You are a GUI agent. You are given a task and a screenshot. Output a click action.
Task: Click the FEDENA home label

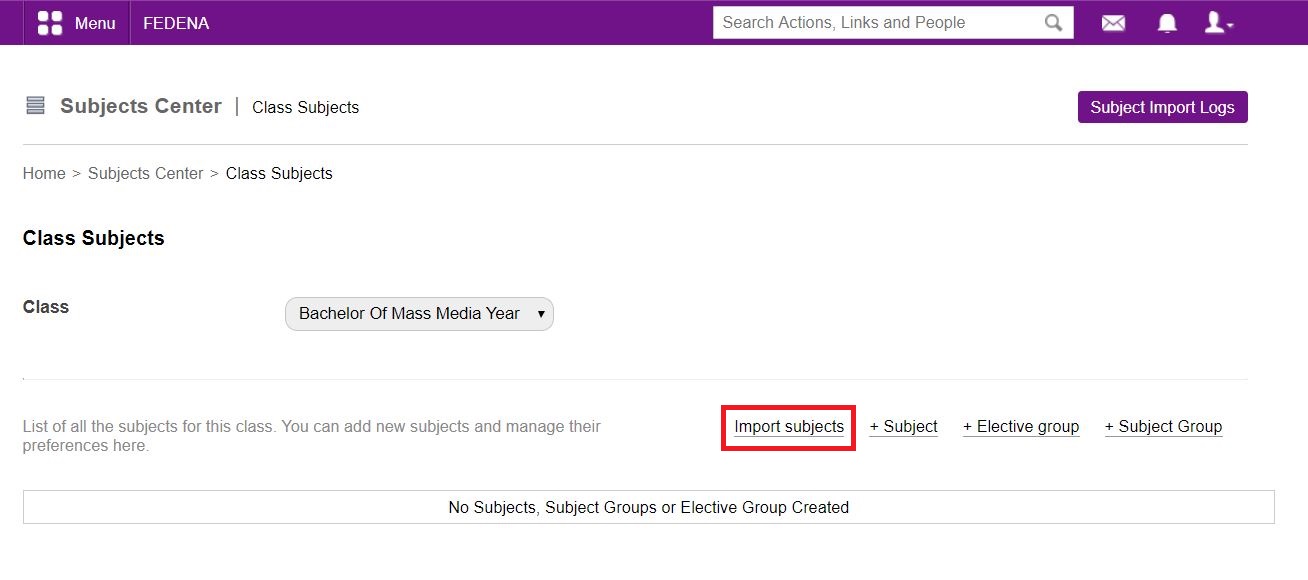coord(176,23)
